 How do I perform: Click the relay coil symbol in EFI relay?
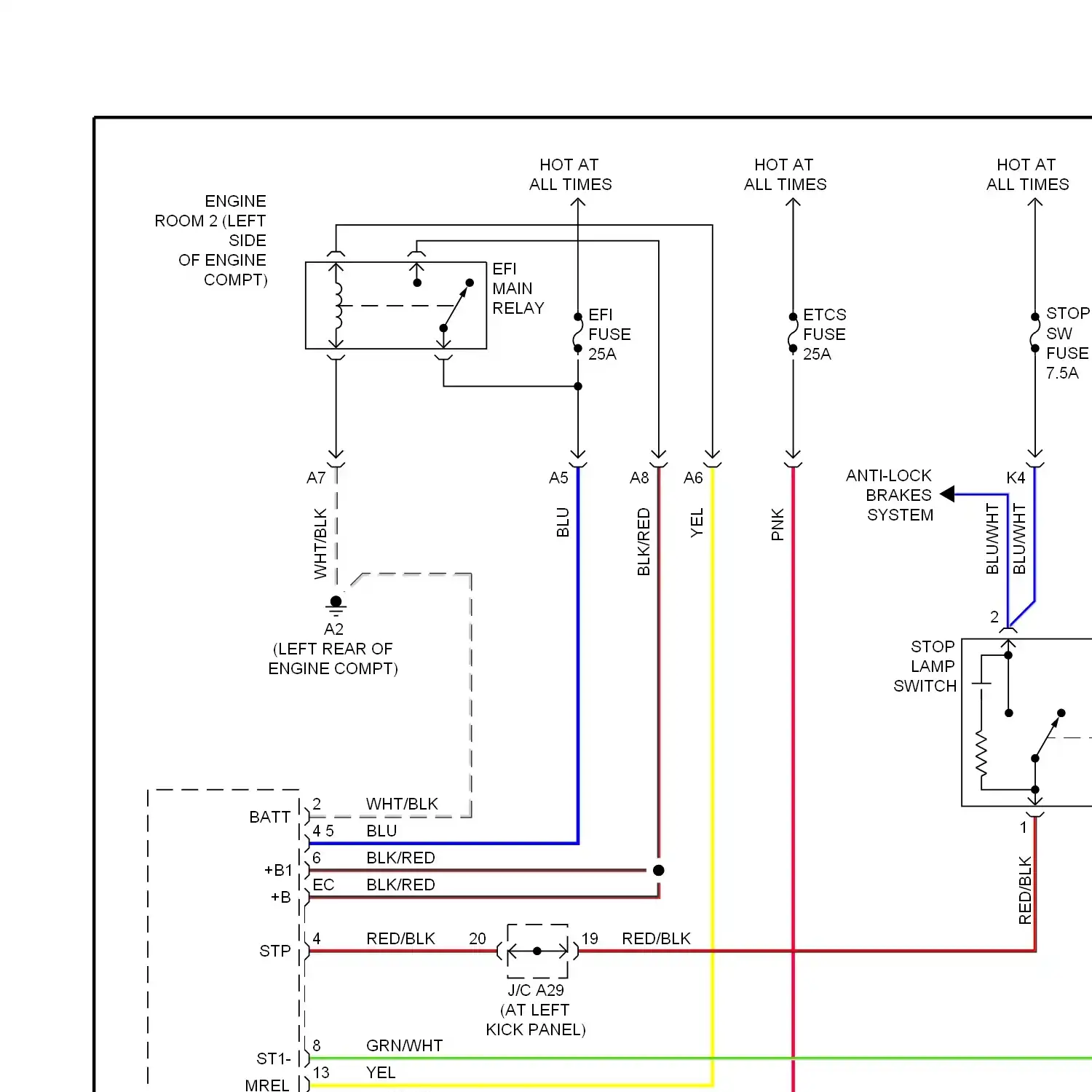coord(337,306)
